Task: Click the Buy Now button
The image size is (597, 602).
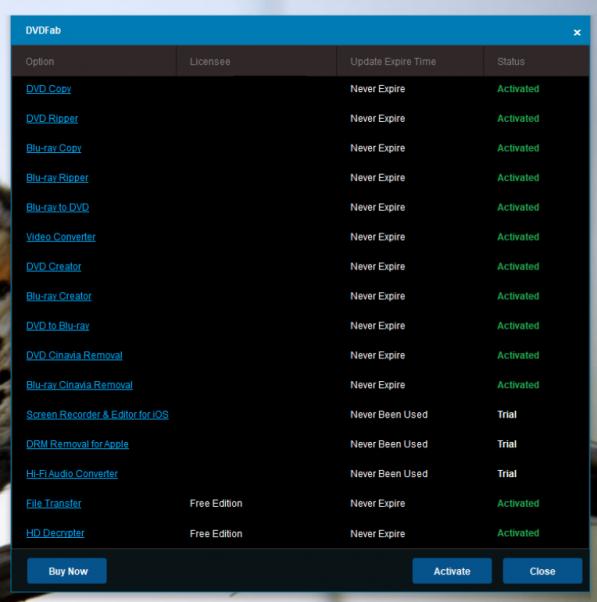Action: click(67, 571)
